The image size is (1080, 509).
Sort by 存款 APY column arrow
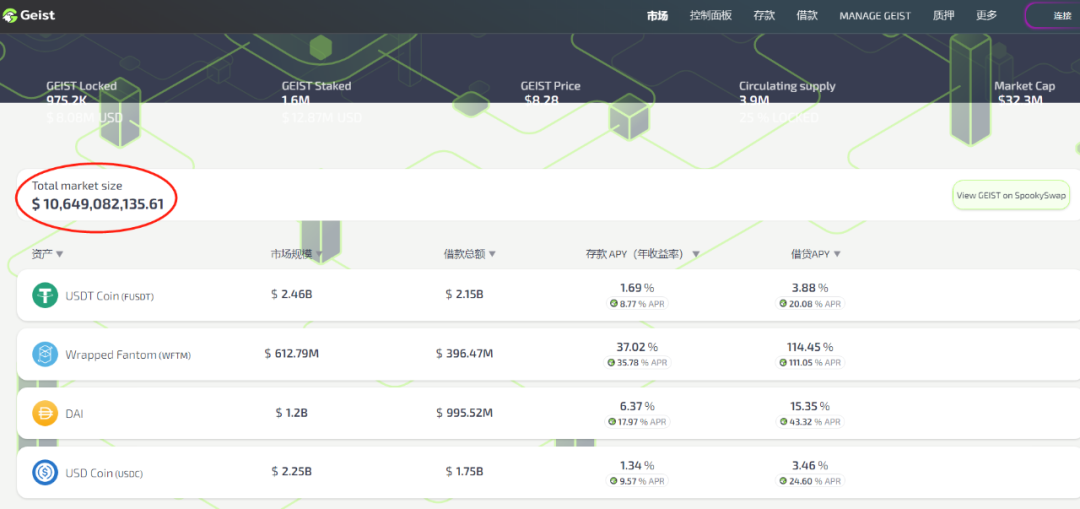[x=696, y=254]
